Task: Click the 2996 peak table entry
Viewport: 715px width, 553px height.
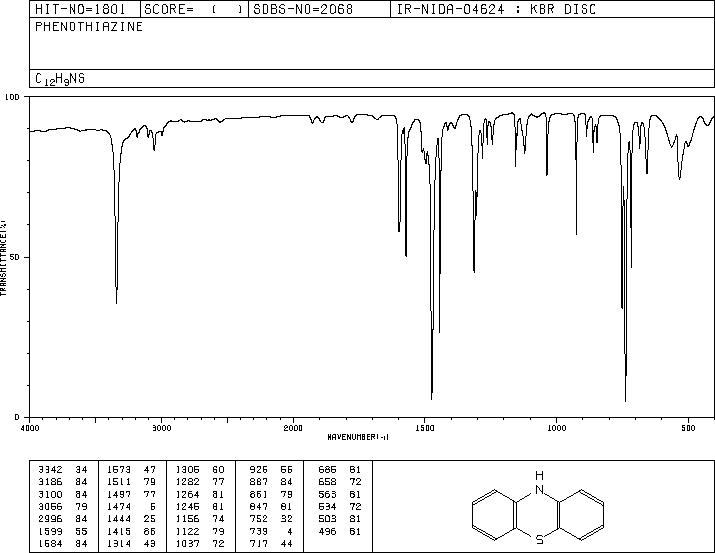Action: 62,519
